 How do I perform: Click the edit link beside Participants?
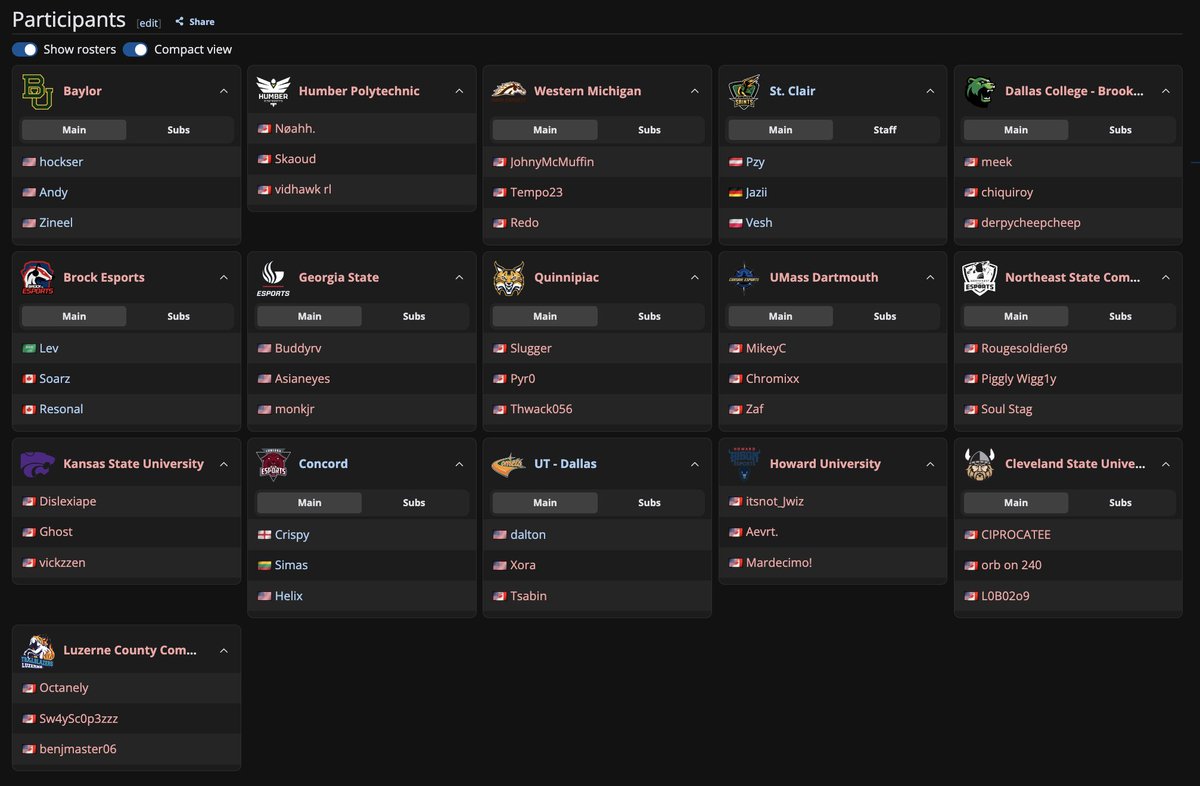click(148, 23)
